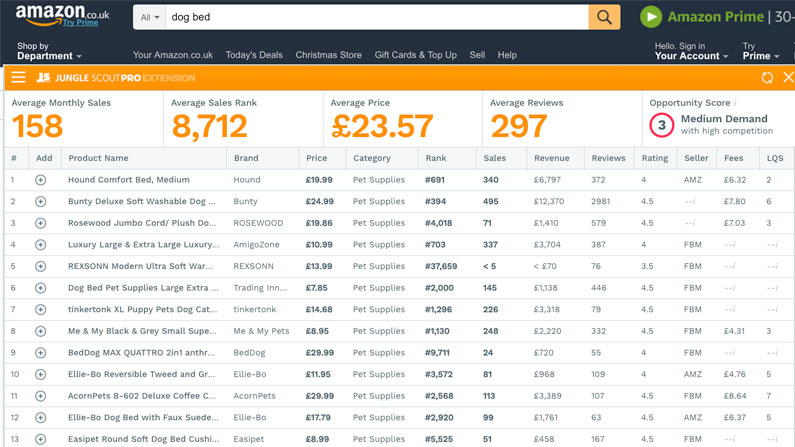795x447 pixels.
Task: Add REXSONN Modern Ultra Soft product
Action: point(41,267)
